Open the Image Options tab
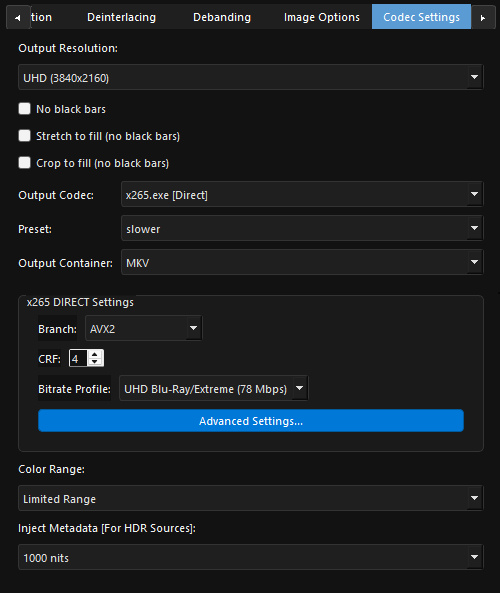This screenshot has width=500, height=593. point(321,17)
